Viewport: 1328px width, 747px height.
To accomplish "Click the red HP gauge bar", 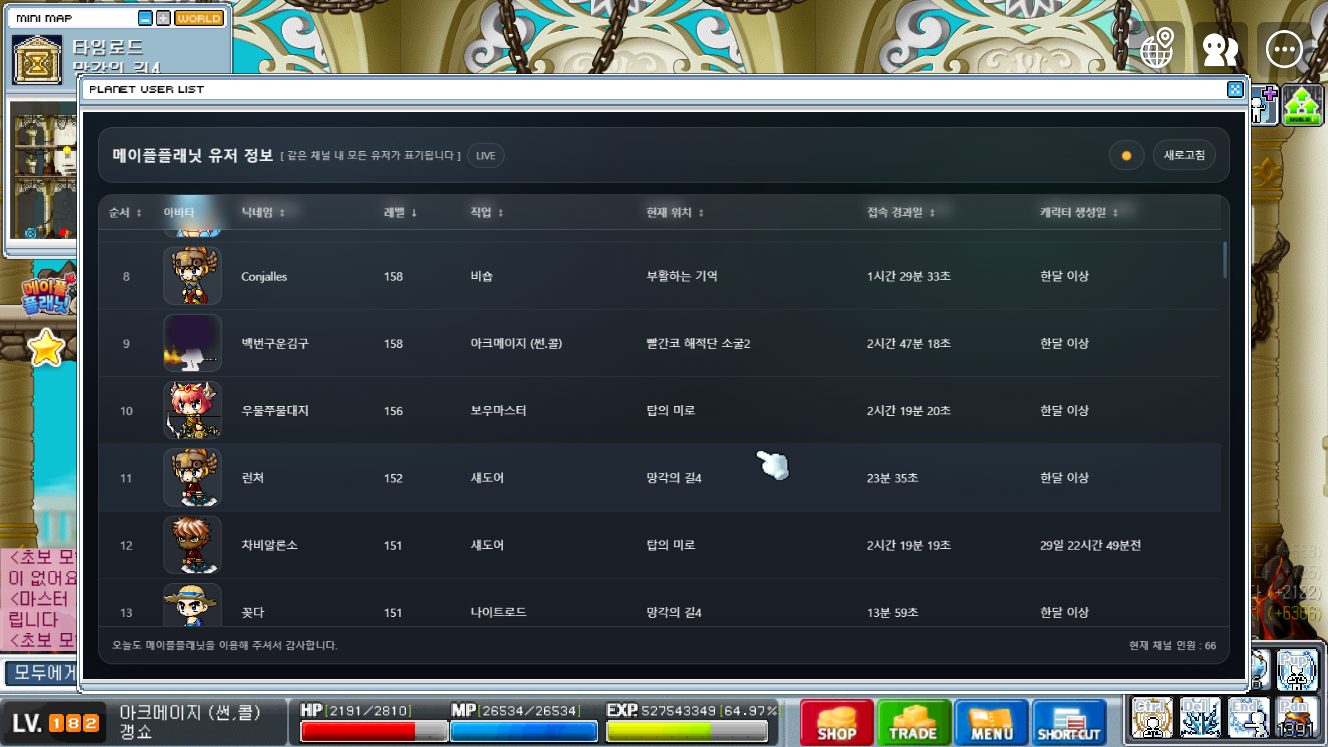I will click(x=374, y=731).
